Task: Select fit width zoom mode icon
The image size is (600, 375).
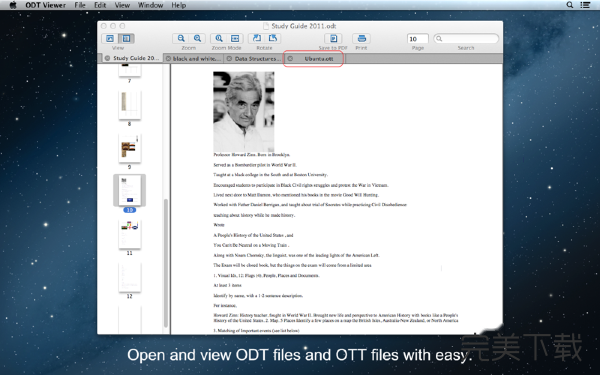Action: click(x=235, y=38)
